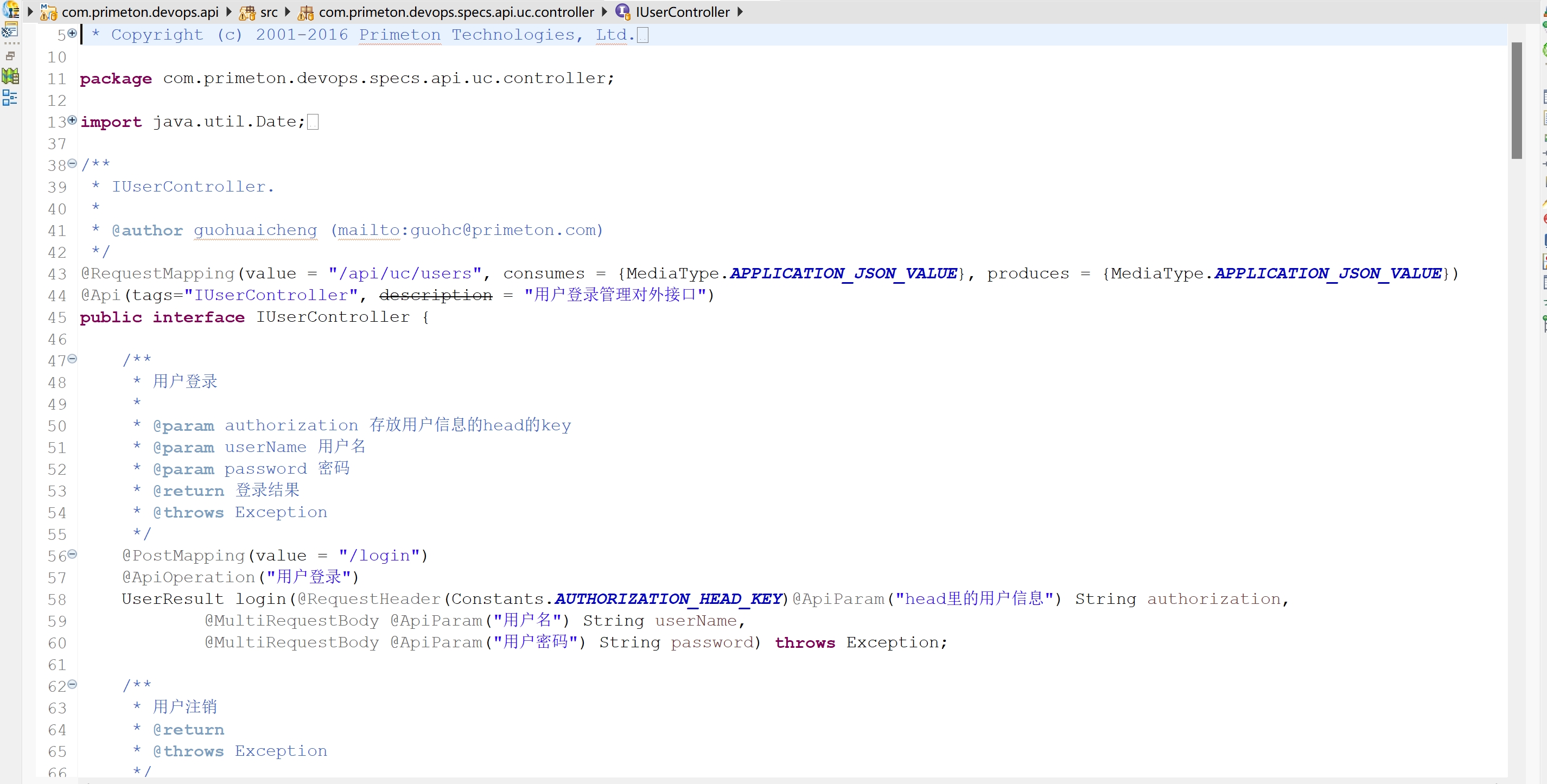The image size is (1547, 784).
Task: Collapse the login method Javadoc at line 47
Action: pos(72,359)
